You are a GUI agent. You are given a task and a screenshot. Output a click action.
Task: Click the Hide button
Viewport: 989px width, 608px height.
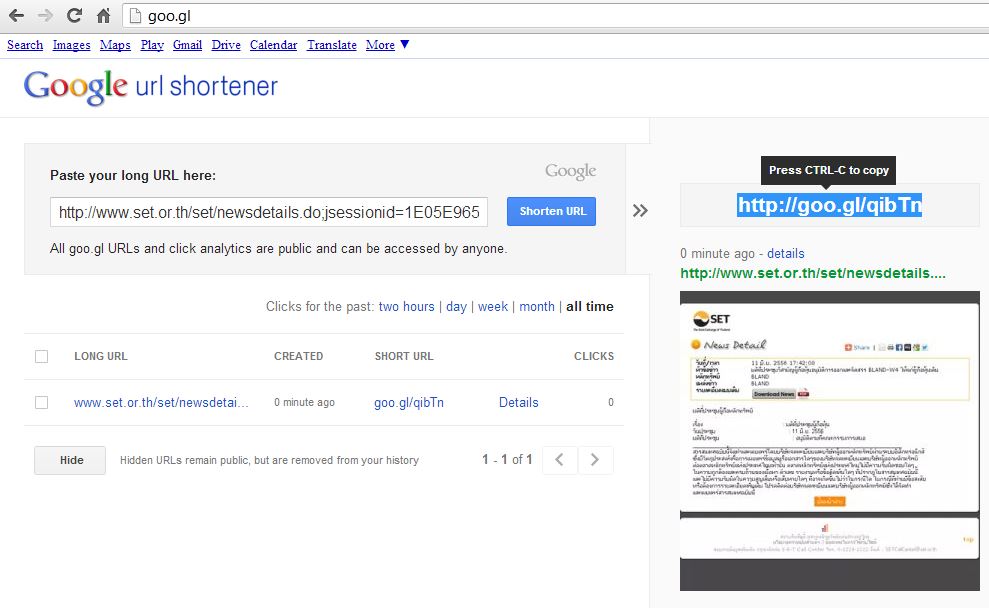click(x=70, y=460)
